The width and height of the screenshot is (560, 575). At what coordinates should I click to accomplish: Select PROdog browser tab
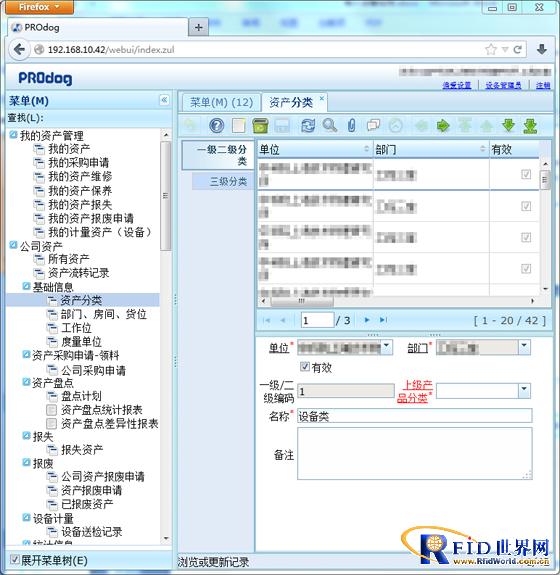98,28
